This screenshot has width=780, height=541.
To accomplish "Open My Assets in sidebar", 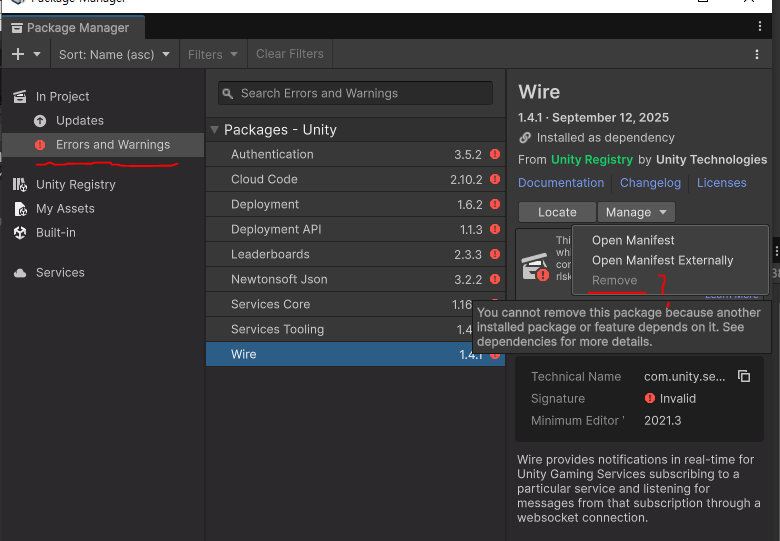I will [103, 208].
